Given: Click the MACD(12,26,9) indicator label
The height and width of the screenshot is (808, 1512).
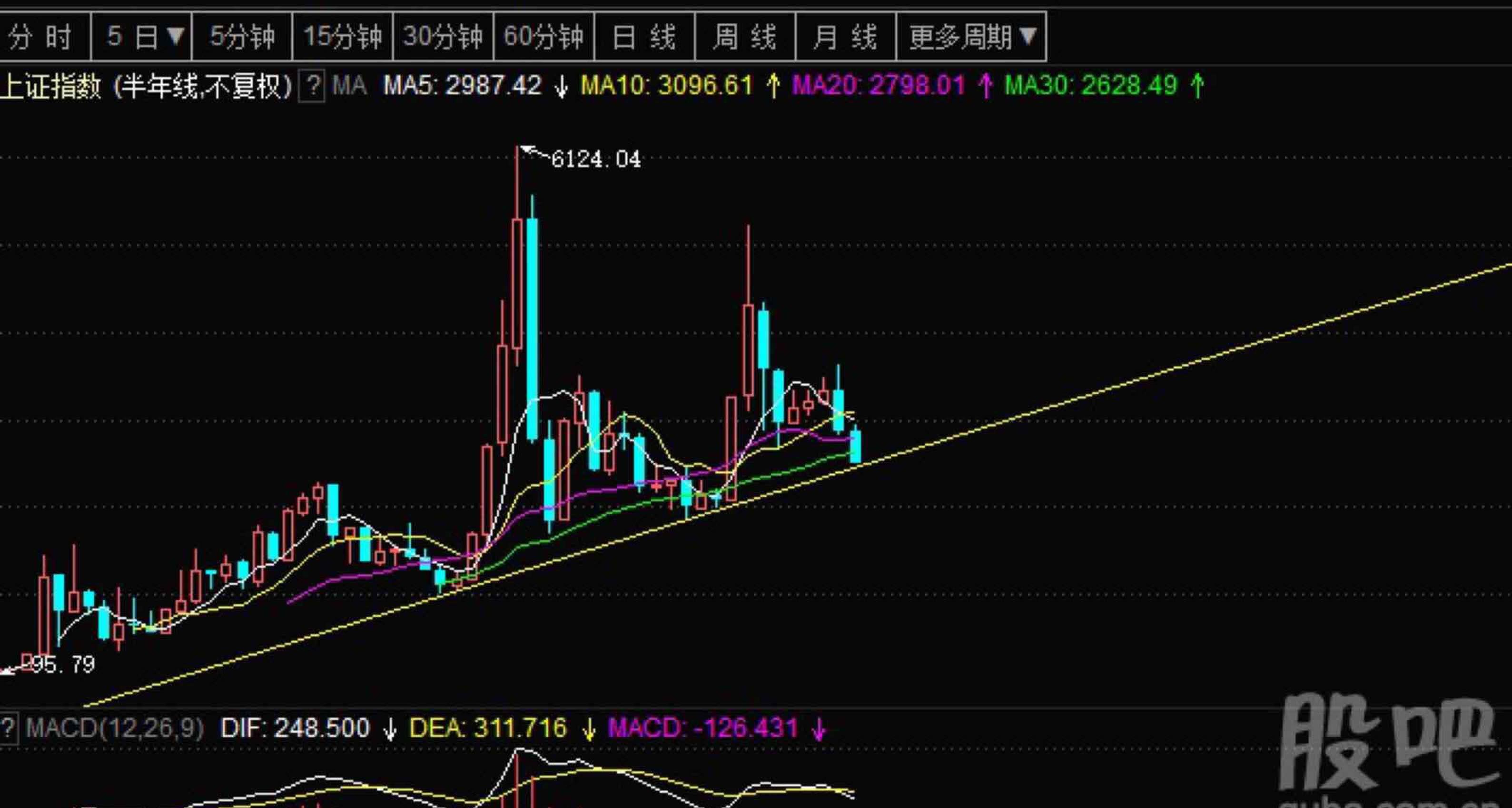Looking at the screenshot, I should point(115,728).
